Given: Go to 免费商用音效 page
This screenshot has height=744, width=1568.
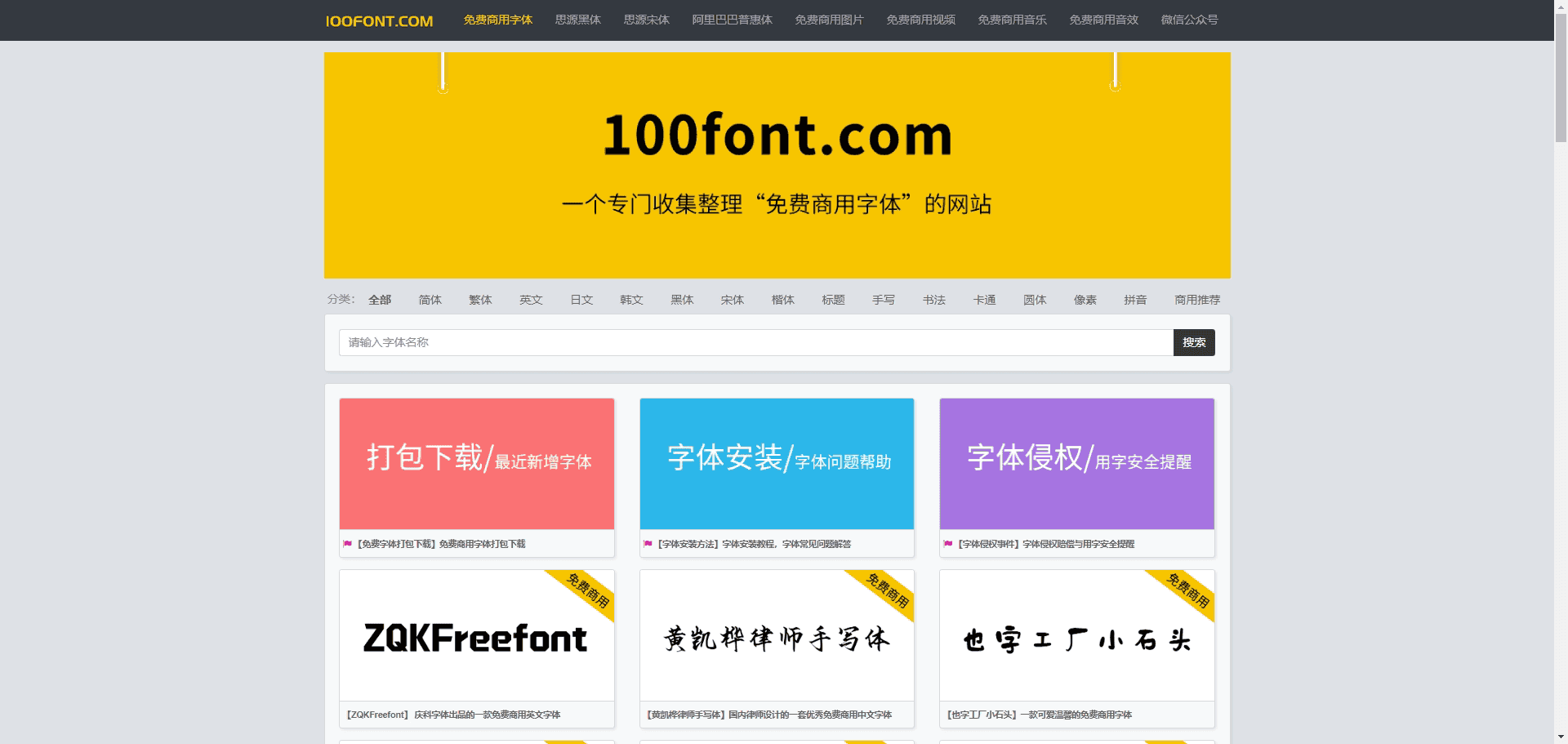Looking at the screenshot, I should click(x=1103, y=20).
